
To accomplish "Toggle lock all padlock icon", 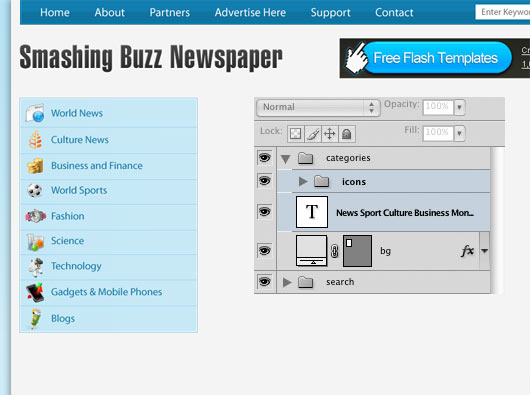I will (346, 134).
